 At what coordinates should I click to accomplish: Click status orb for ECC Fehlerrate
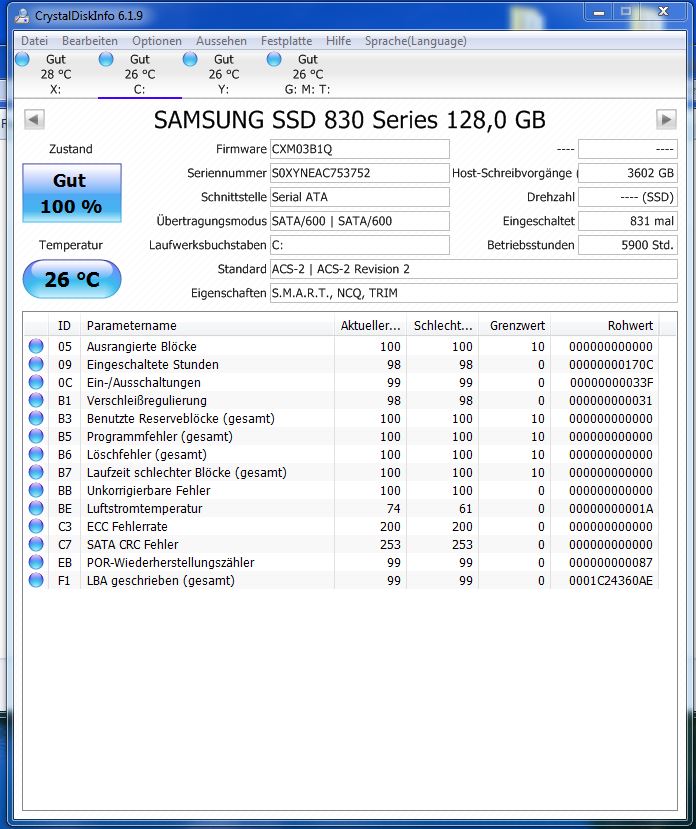tap(36, 526)
